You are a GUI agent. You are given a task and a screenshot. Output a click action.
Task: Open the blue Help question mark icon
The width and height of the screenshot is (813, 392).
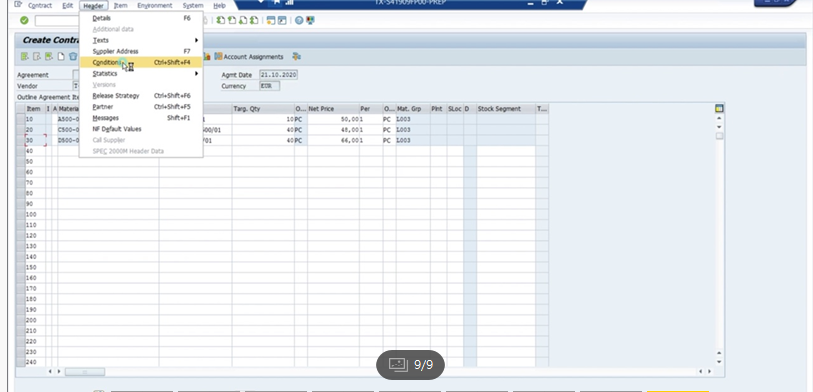click(x=299, y=21)
